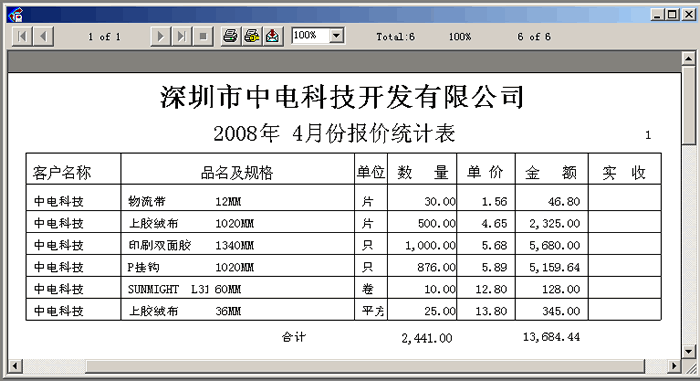Screen dimensions: 700x381
Task: Go to the first page of report
Action: pos(22,36)
